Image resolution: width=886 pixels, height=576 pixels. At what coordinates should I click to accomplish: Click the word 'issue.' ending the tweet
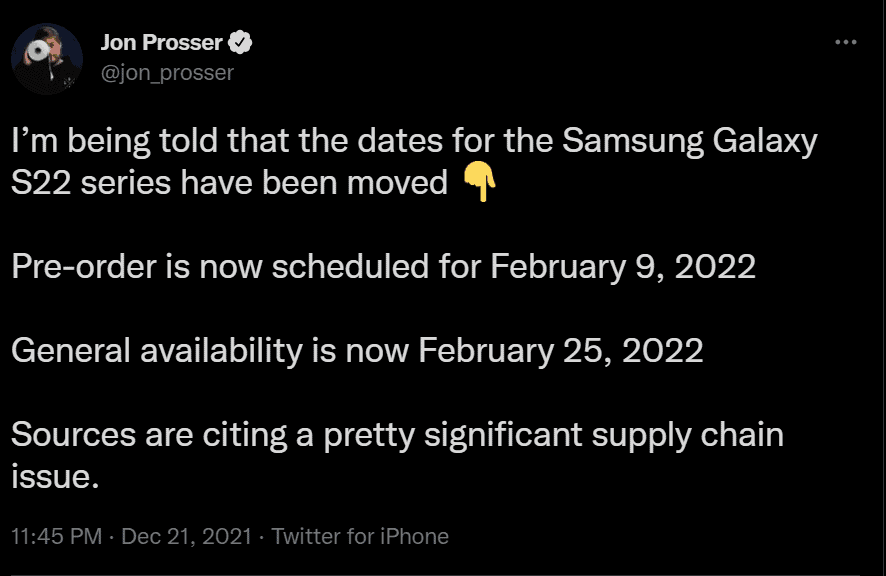click(55, 476)
